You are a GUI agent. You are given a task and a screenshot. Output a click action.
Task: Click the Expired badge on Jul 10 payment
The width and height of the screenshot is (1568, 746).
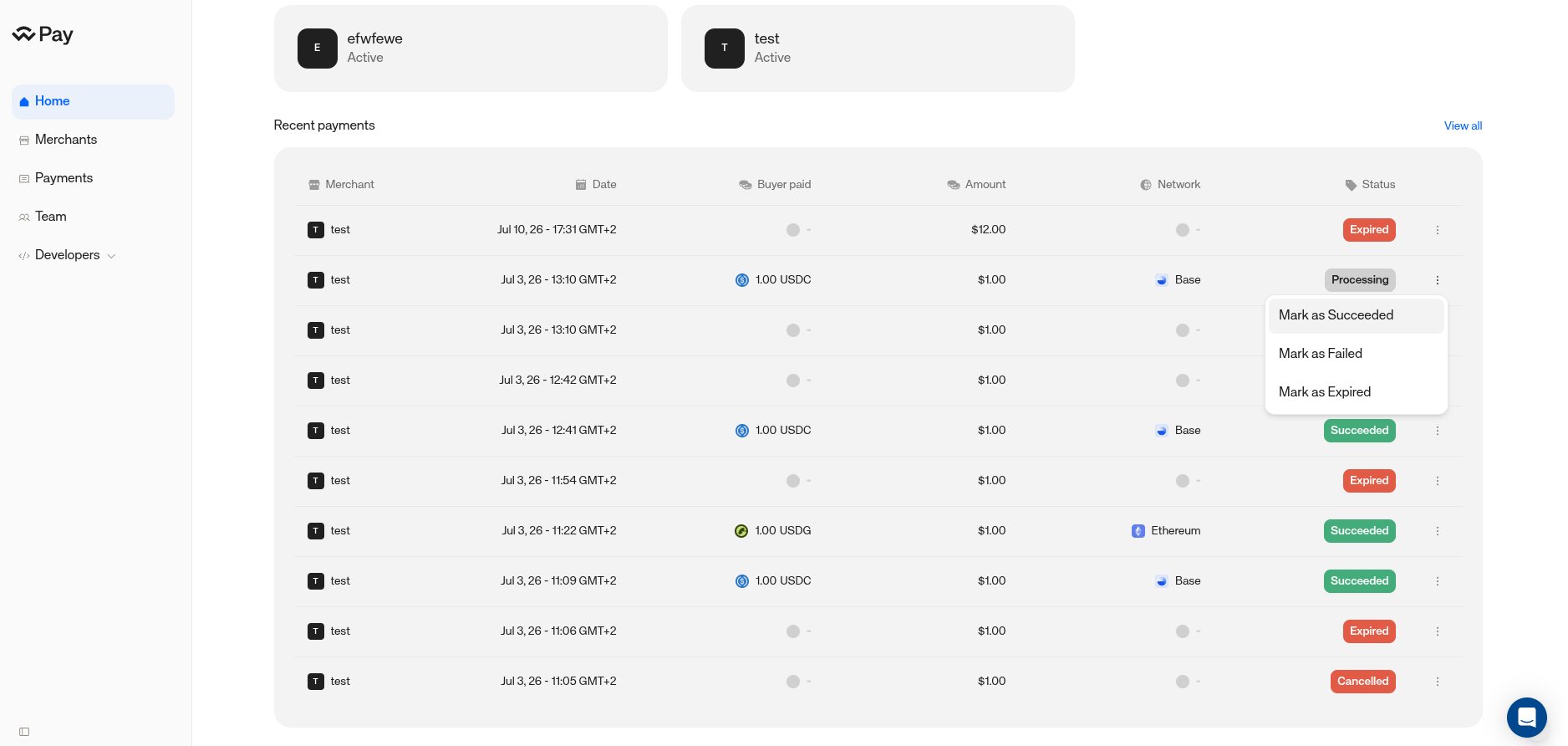click(1369, 230)
